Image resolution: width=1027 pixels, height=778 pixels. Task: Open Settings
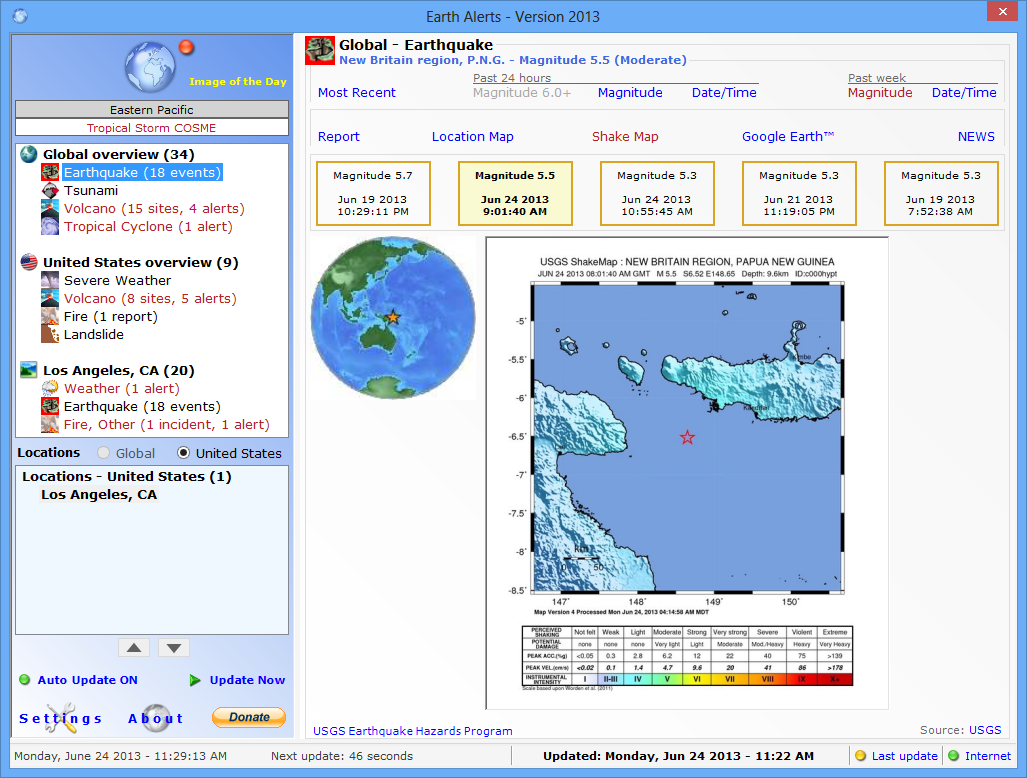60,718
